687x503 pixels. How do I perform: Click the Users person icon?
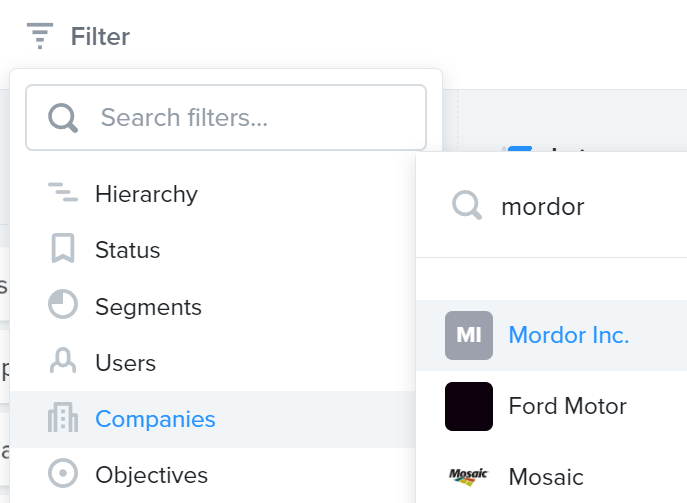coord(63,361)
